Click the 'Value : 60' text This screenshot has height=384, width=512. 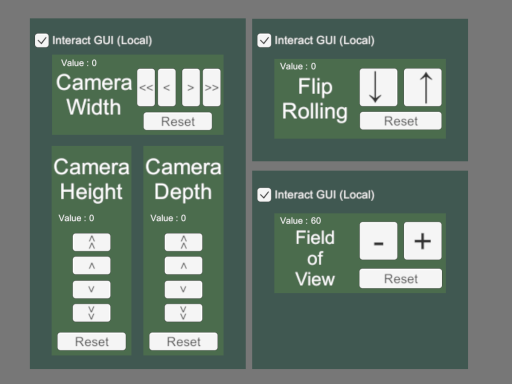(x=300, y=221)
